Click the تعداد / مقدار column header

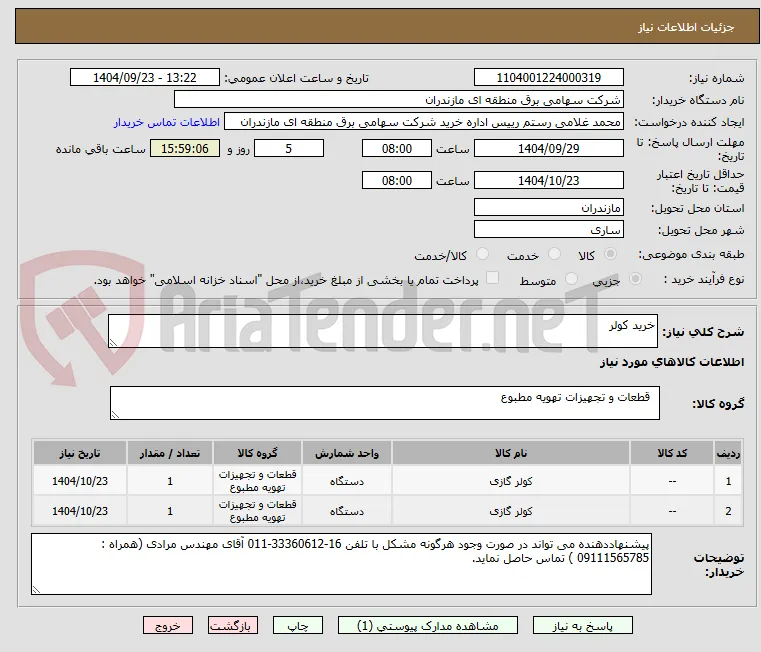click(x=169, y=452)
